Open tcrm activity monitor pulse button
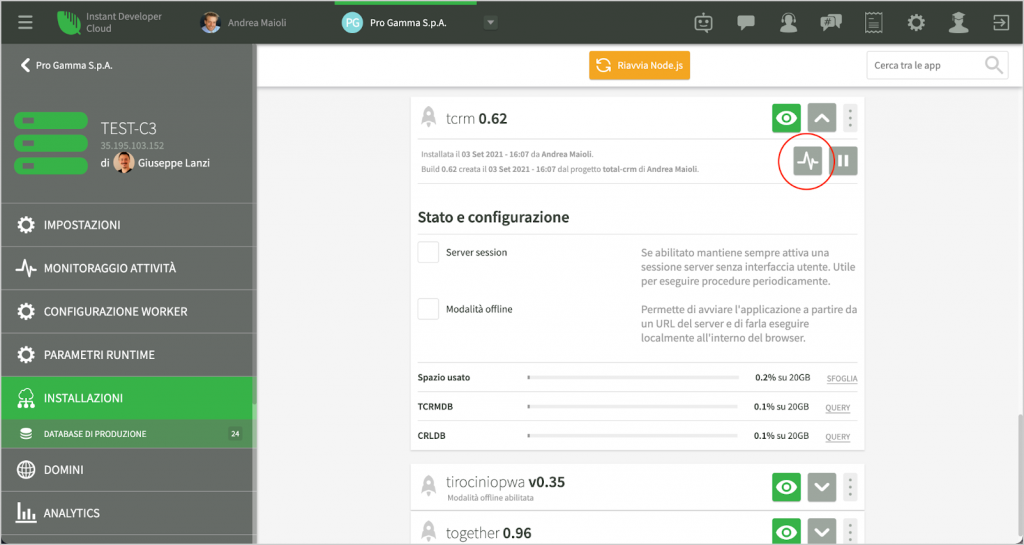This screenshot has height=545, width=1024. pos(808,161)
